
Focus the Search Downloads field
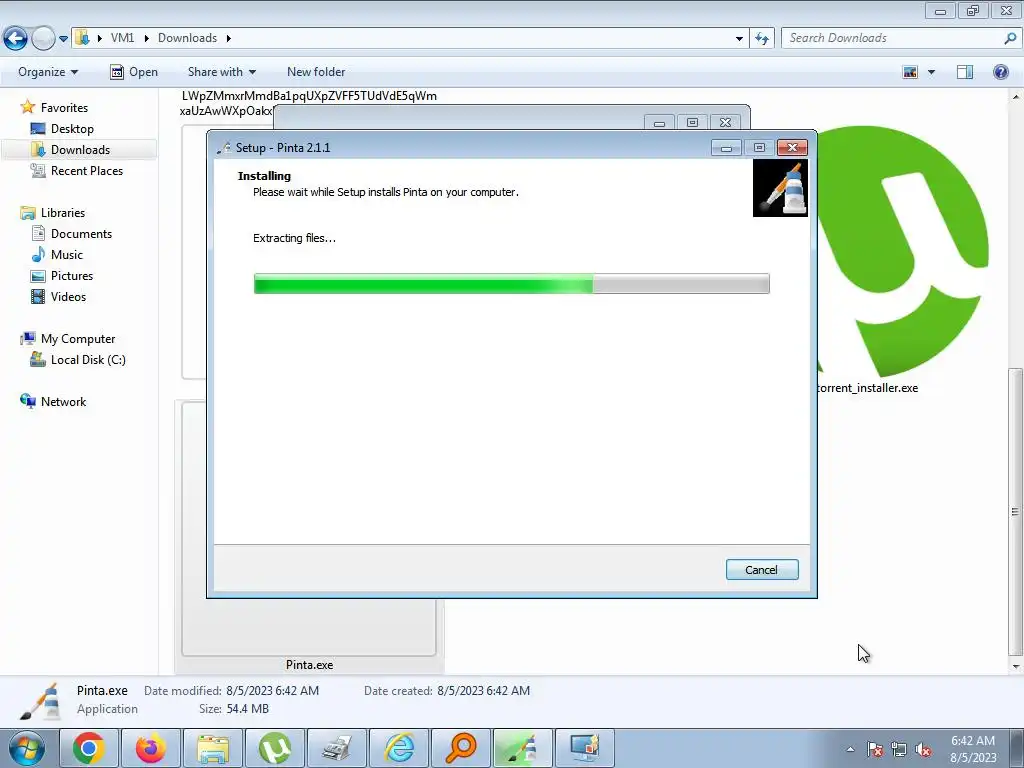893,38
